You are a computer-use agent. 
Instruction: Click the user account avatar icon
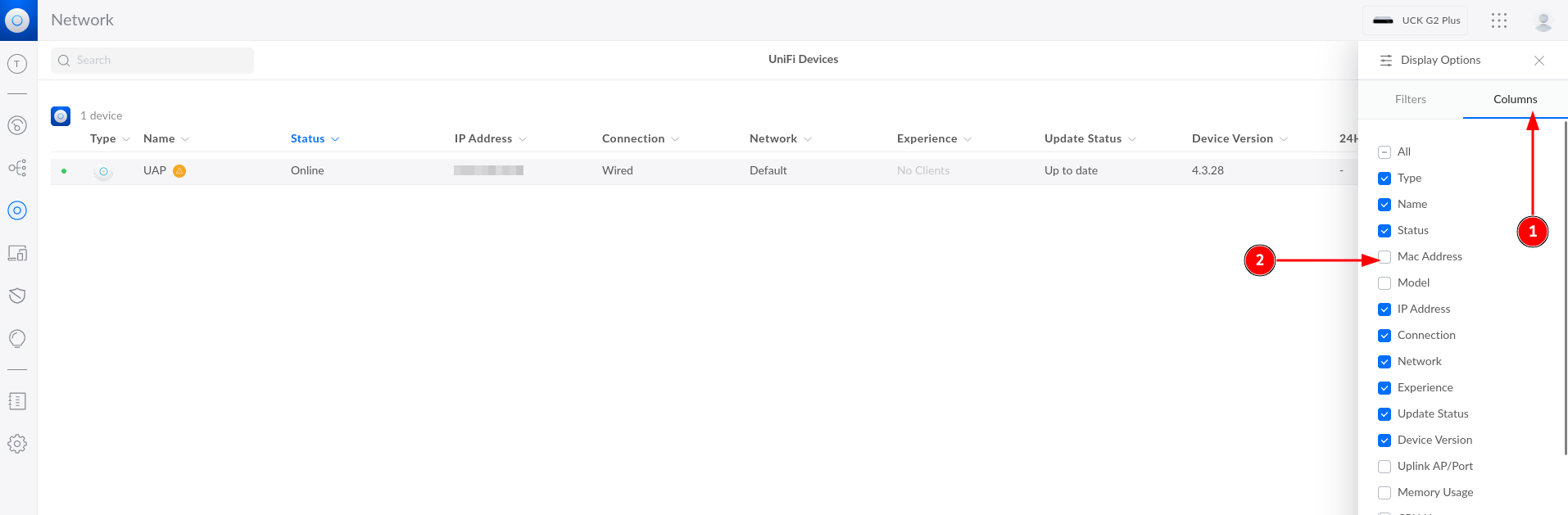tap(1543, 21)
